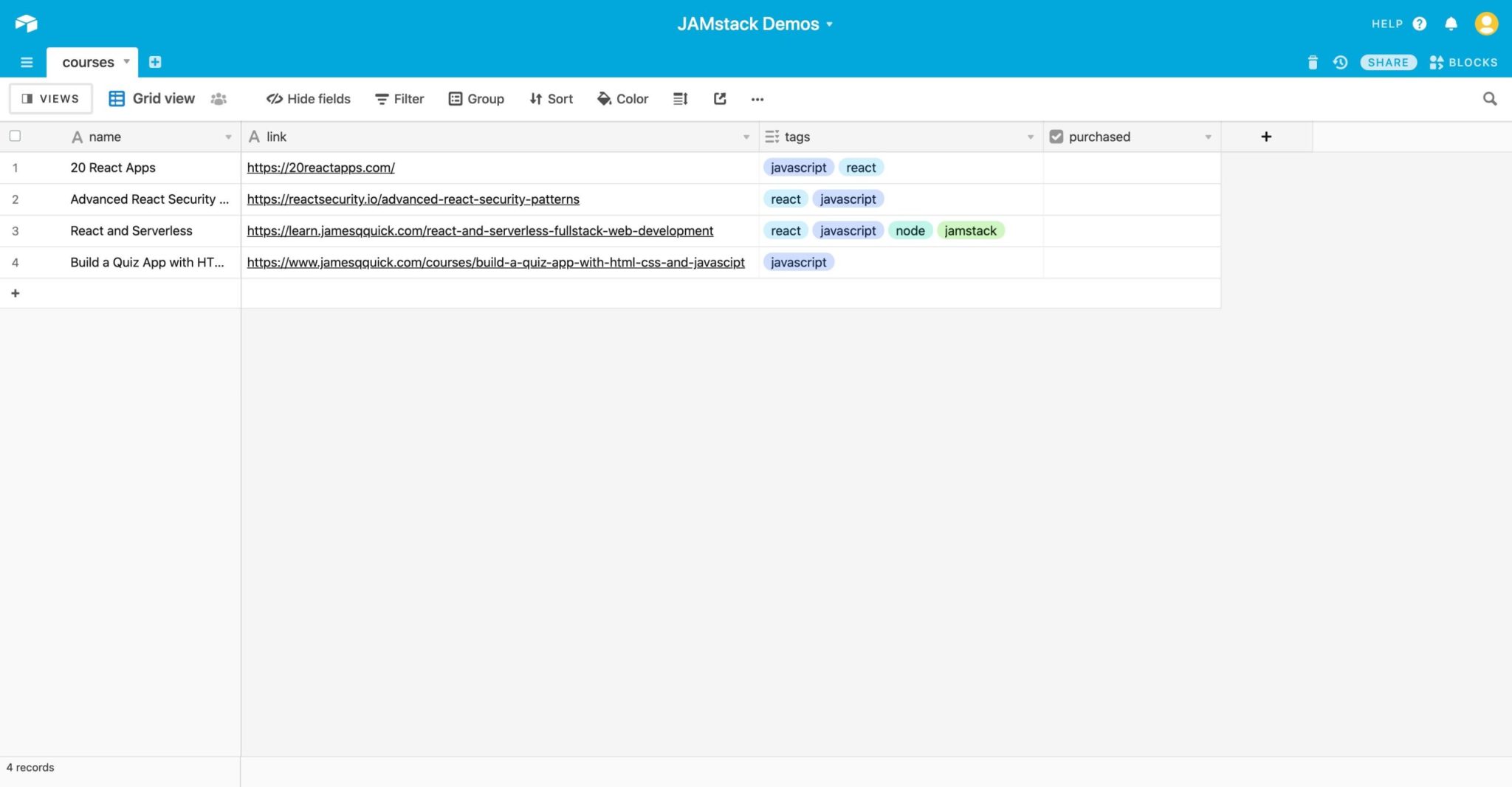Open the tags field dropdown

pyautogui.click(x=1031, y=137)
